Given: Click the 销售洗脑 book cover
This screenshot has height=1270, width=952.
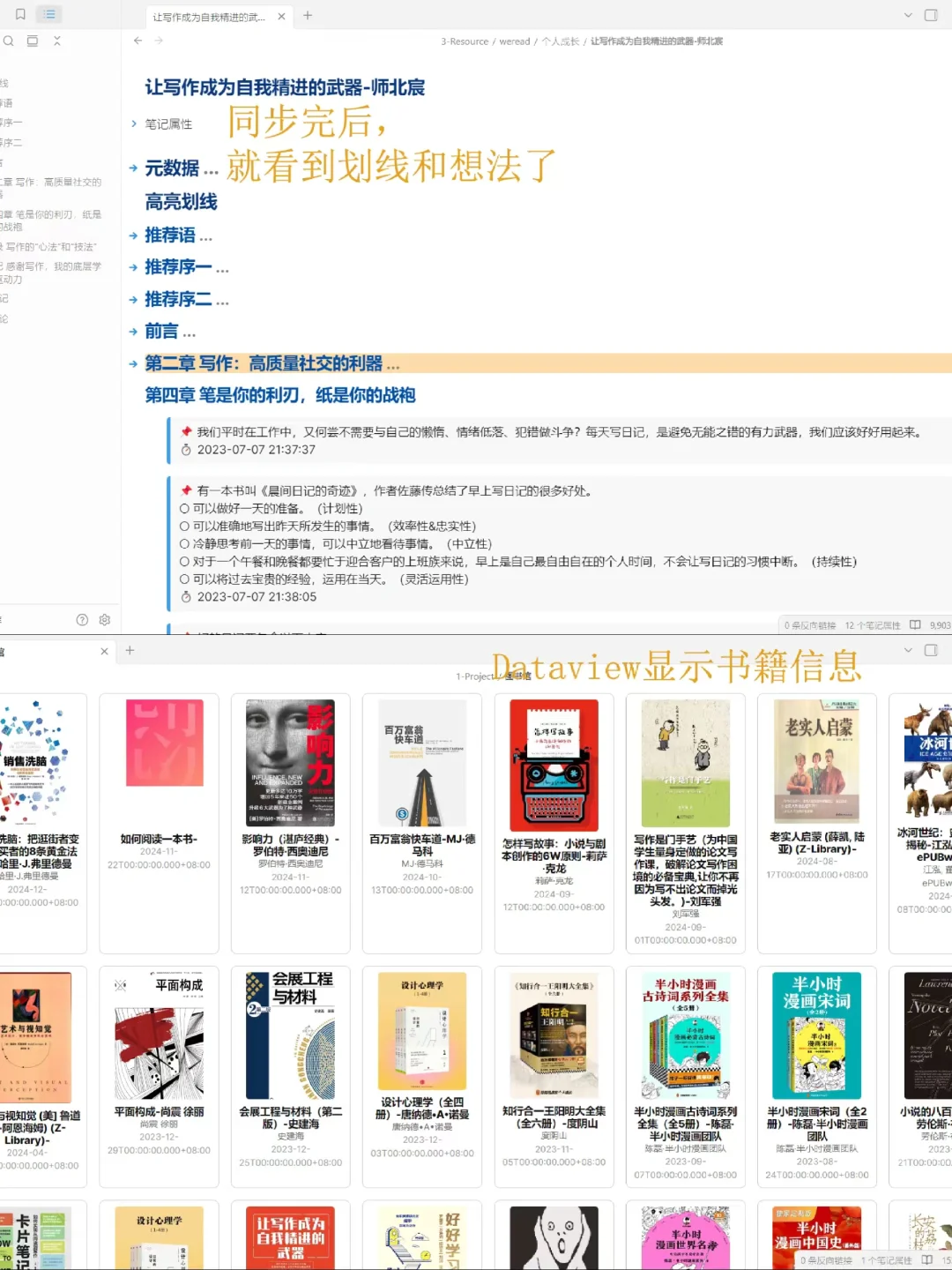Looking at the screenshot, I should tap(33, 764).
